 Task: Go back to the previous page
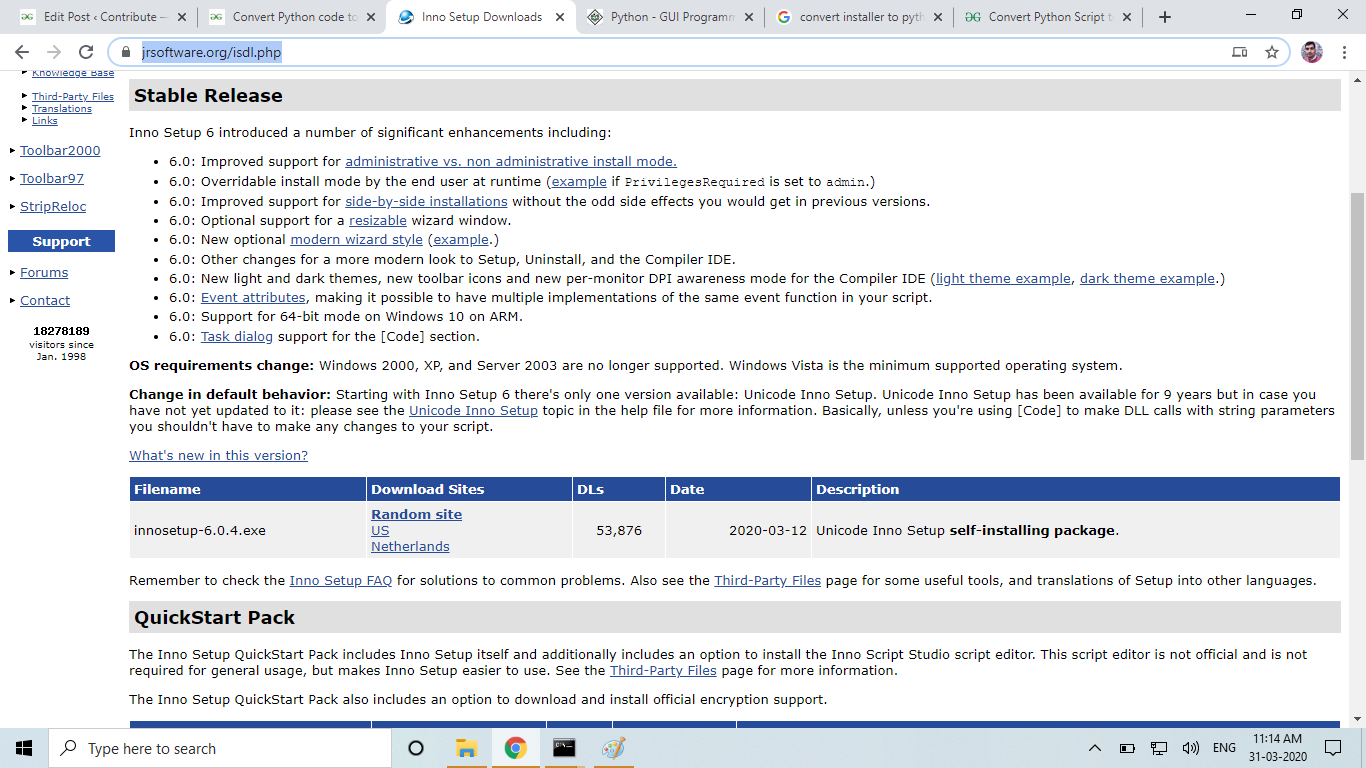(x=22, y=52)
